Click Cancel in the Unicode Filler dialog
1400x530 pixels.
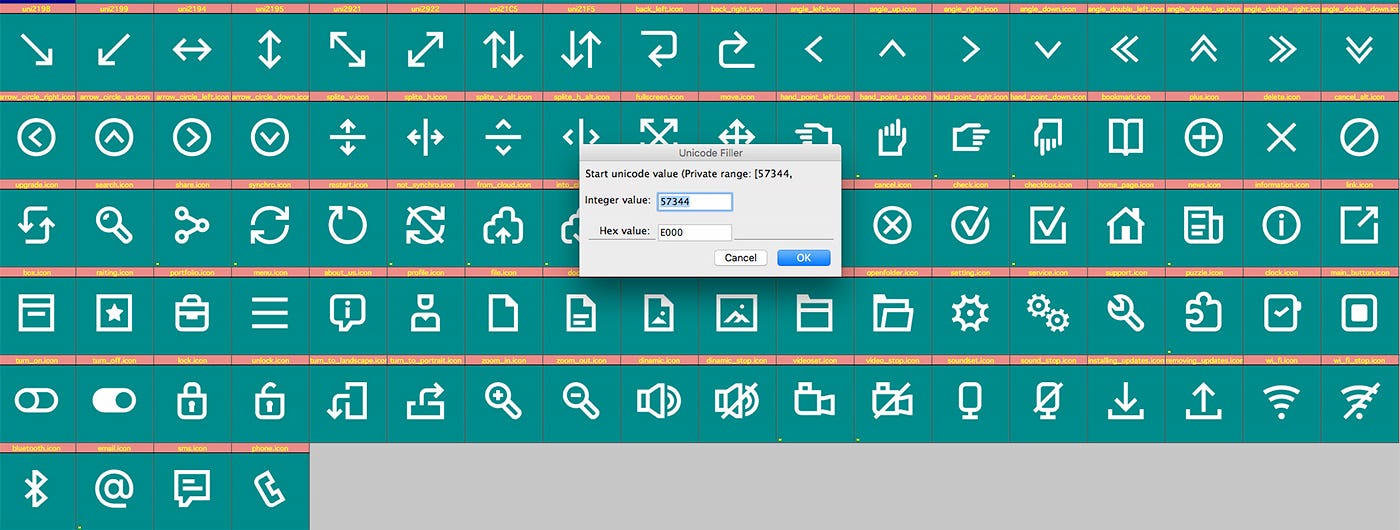pos(740,257)
